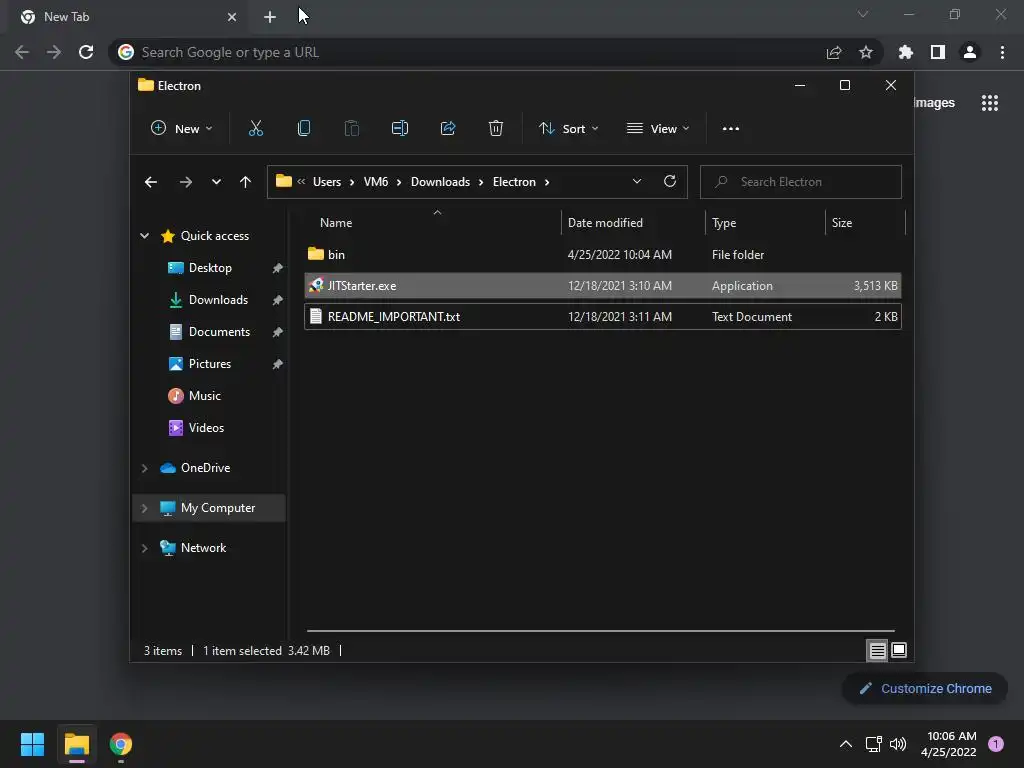Click the Share icon in Explorer toolbar
This screenshot has height=768, width=1024.
tap(448, 129)
